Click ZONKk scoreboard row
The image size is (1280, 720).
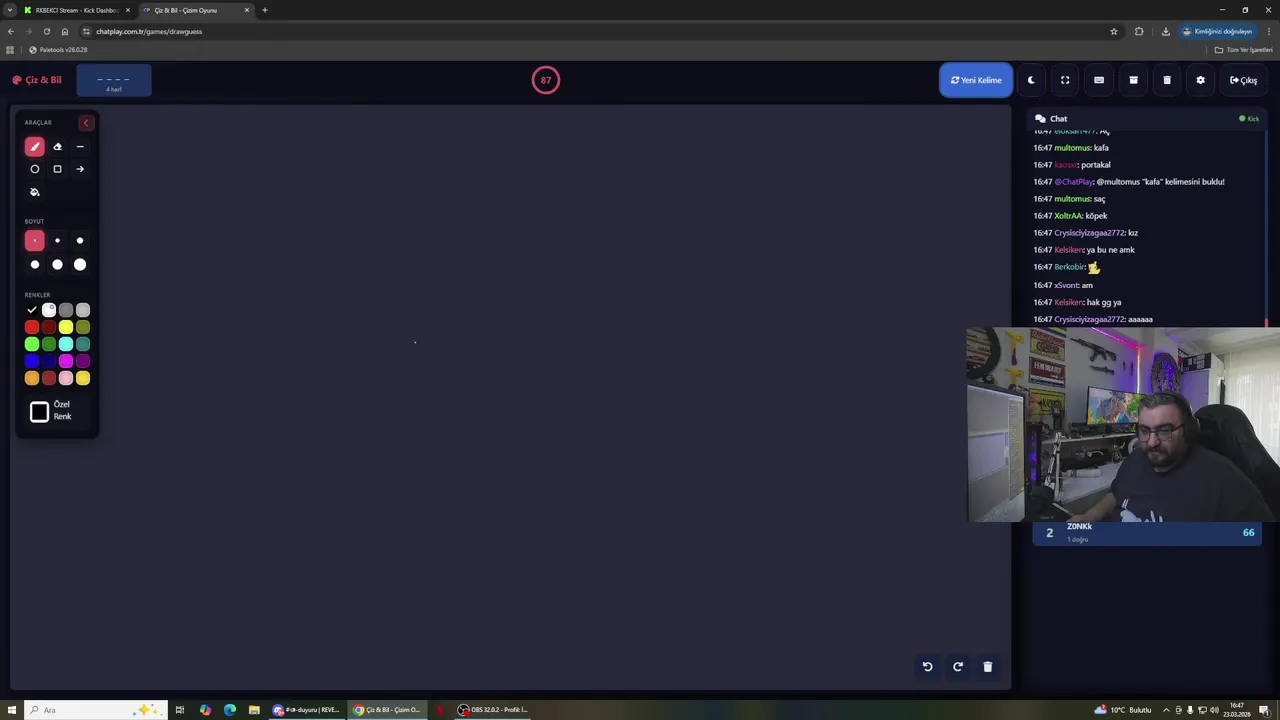pos(1147,533)
